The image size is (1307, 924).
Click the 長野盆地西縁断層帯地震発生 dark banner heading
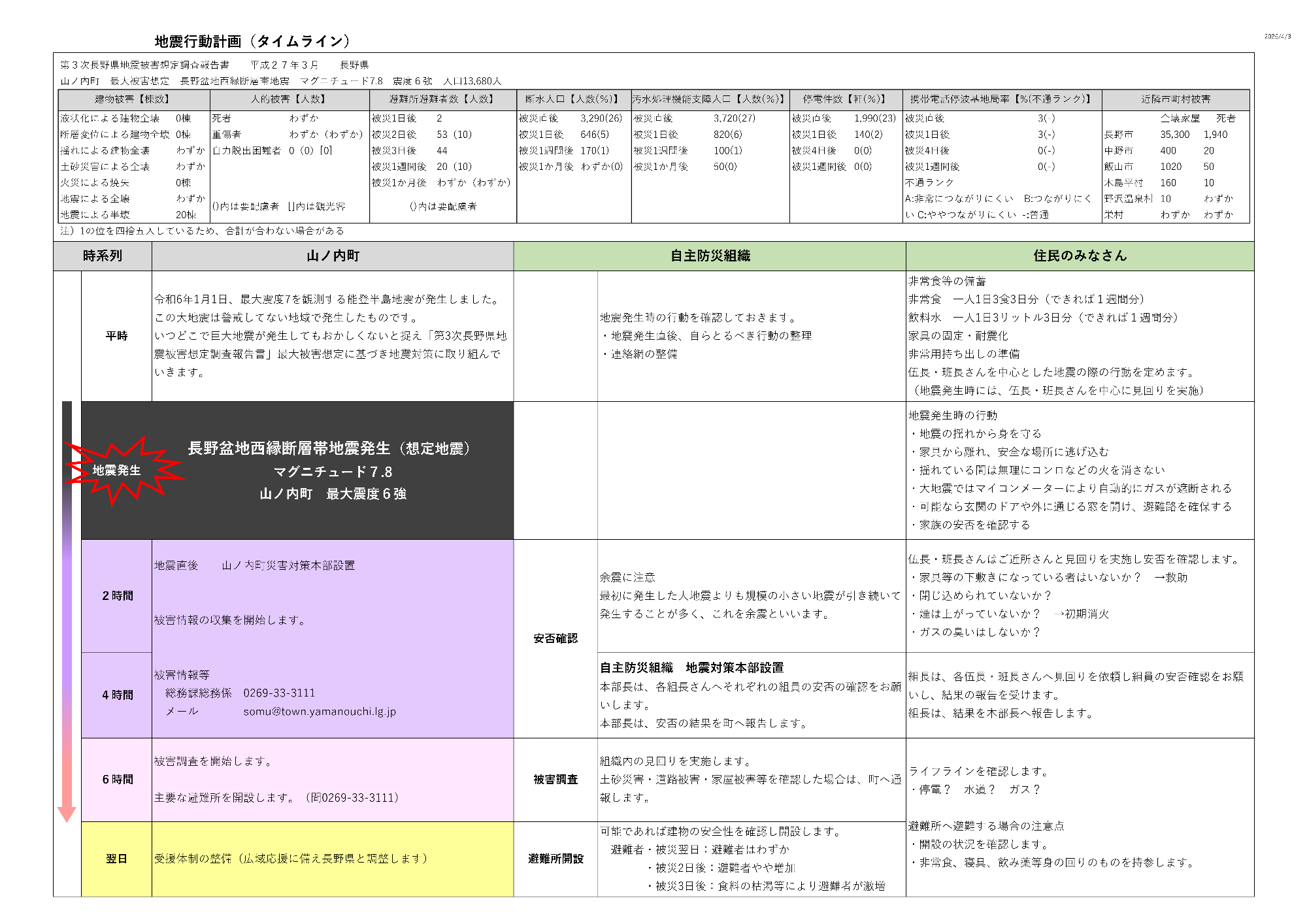click(329, 449)
